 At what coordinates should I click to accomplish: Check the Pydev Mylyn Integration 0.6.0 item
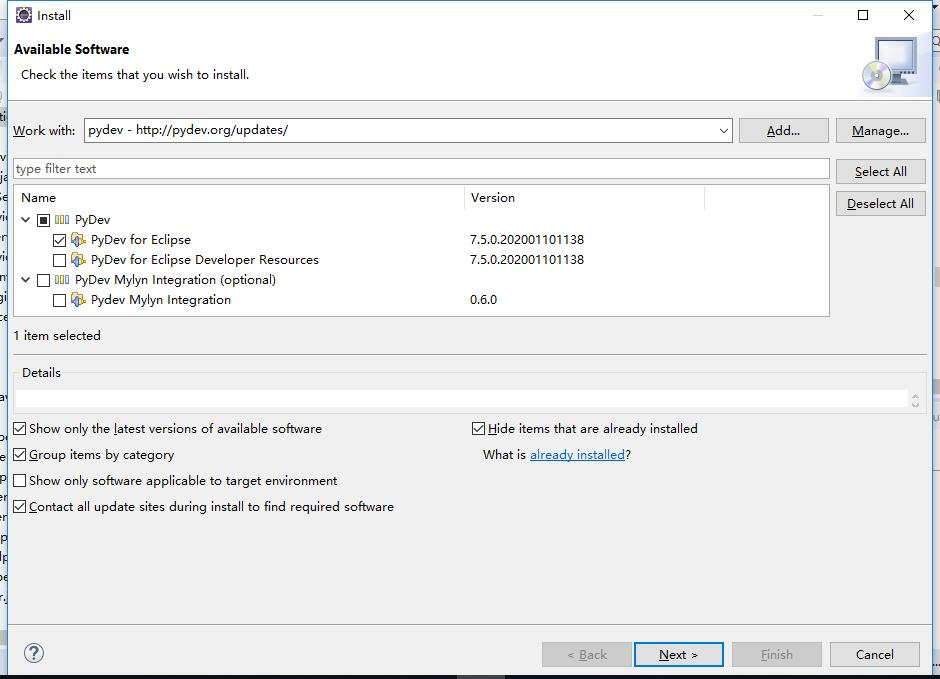coord(59,300)
